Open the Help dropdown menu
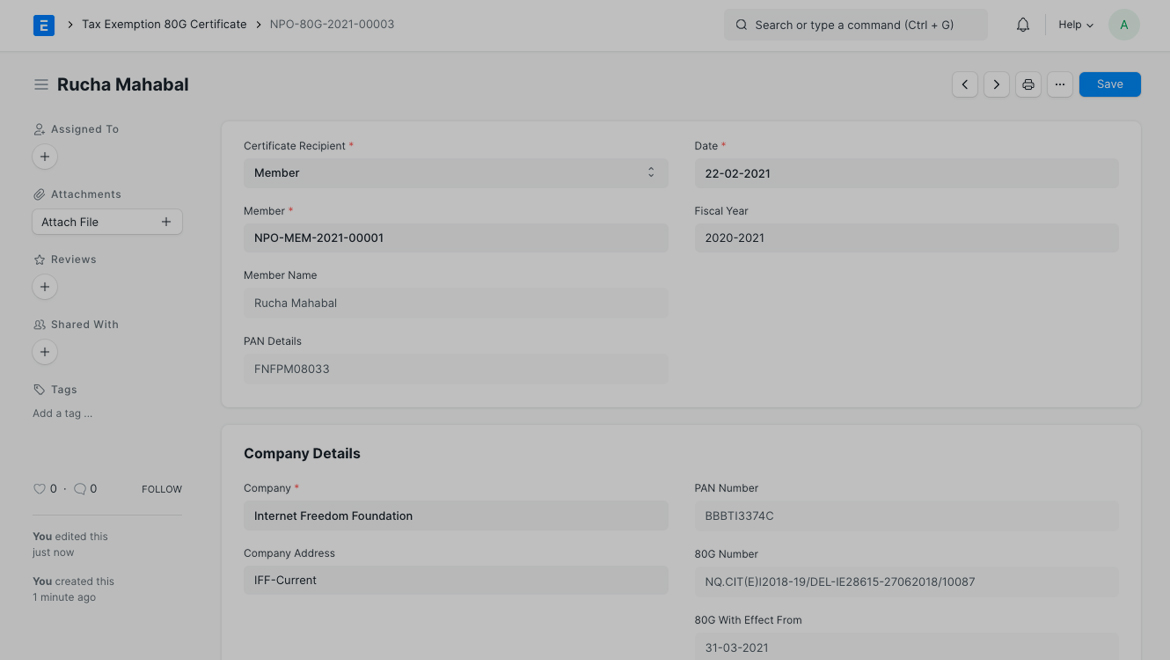Image resolution: width=1170 pixels, height=660 pixels. 1075,25
